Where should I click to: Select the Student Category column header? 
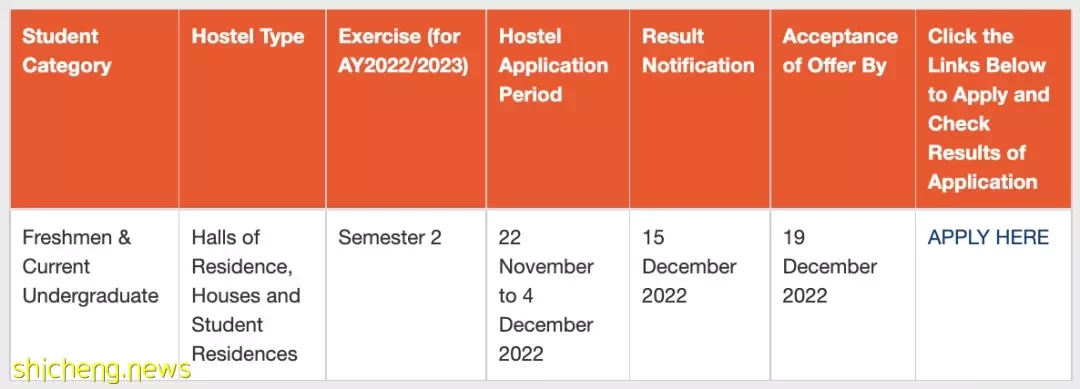pos(94,109)
